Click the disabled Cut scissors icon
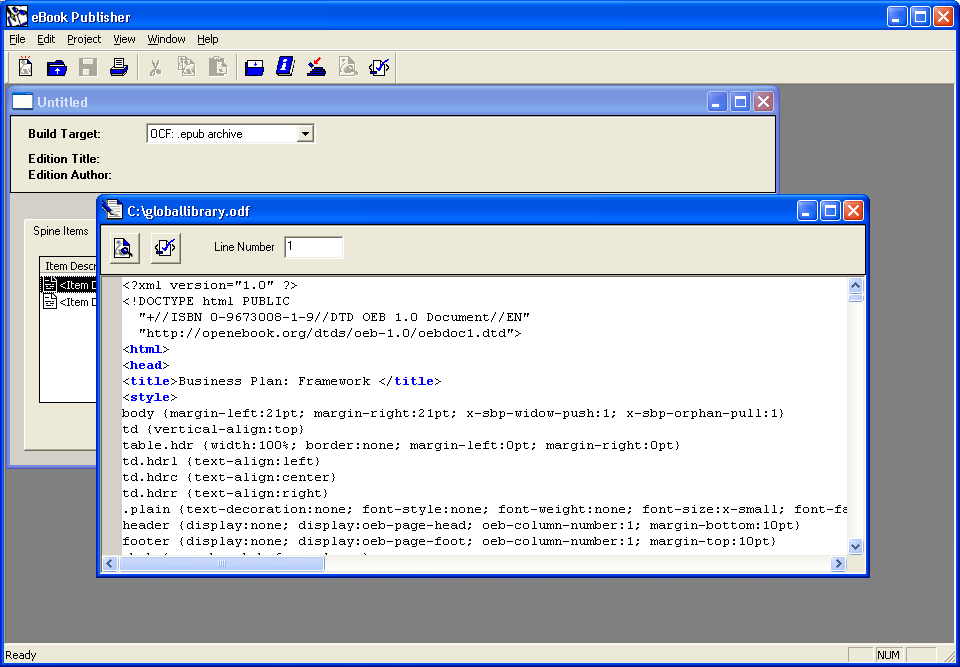This screenshot has height=667, width=960. [156, 66]
